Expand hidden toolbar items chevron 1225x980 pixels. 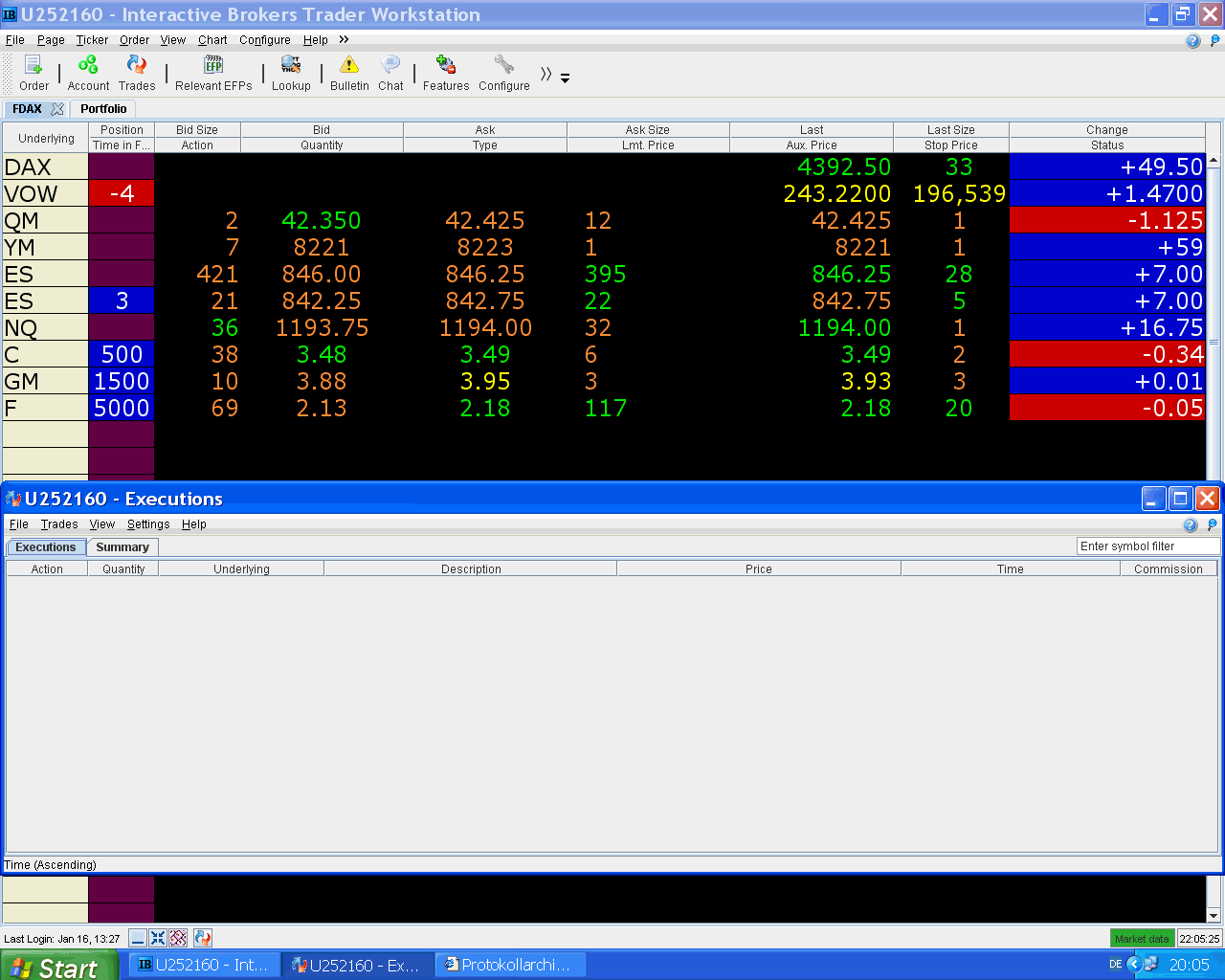point(546,74)
